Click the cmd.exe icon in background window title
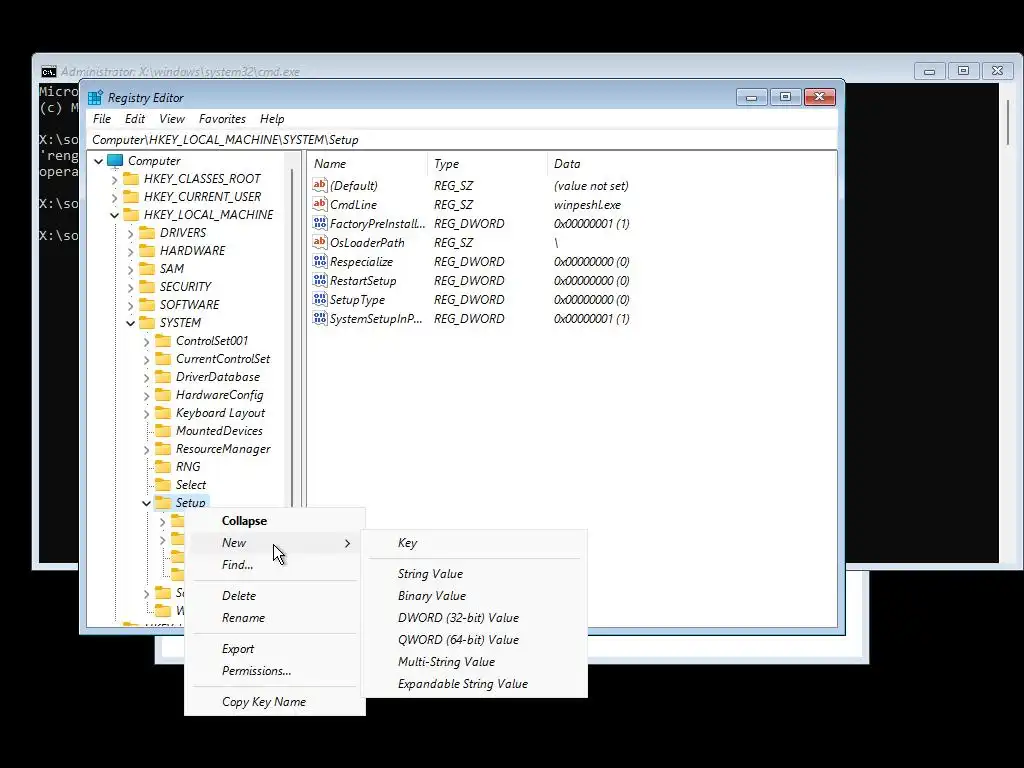This screenshot has width=1024, height=768. coord(49,71)
